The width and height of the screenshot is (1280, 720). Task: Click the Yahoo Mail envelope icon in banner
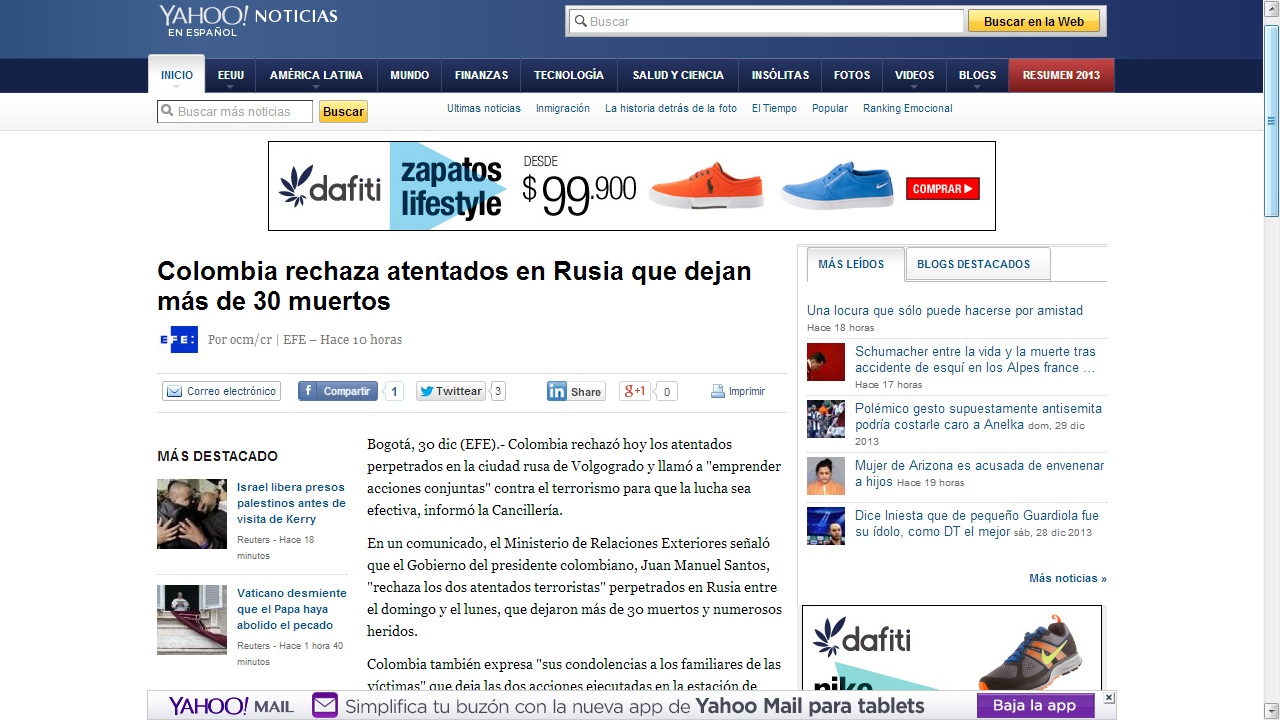[325, 706]
